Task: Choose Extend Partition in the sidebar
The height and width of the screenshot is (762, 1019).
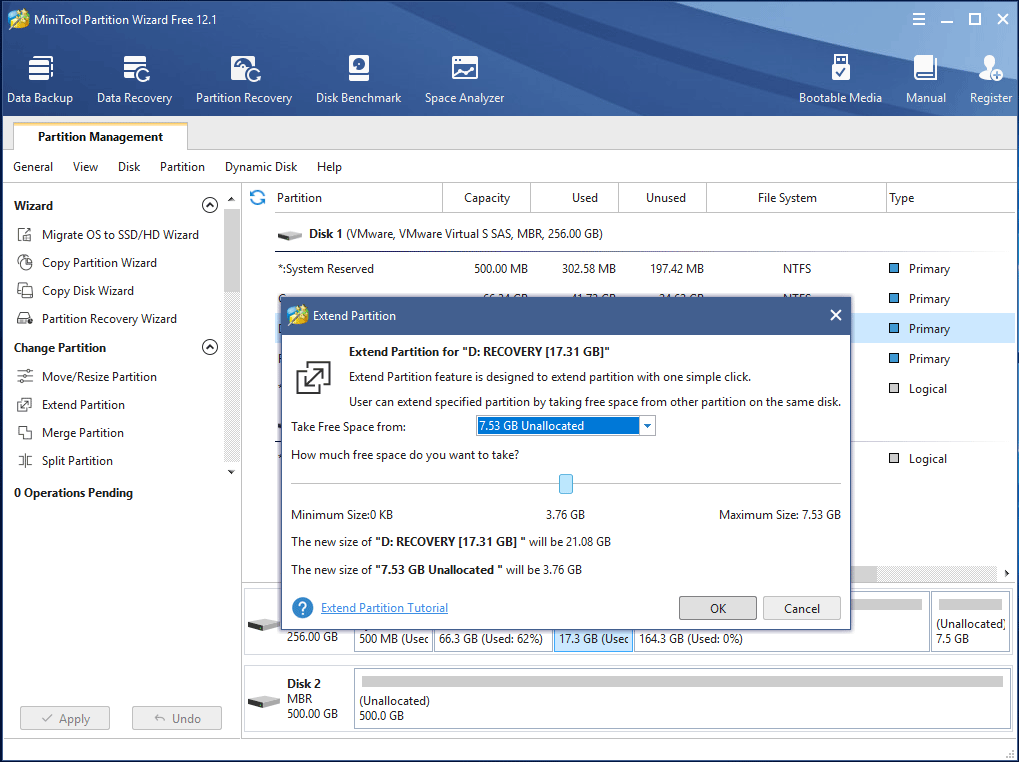Action: click(x=71, y=405)
